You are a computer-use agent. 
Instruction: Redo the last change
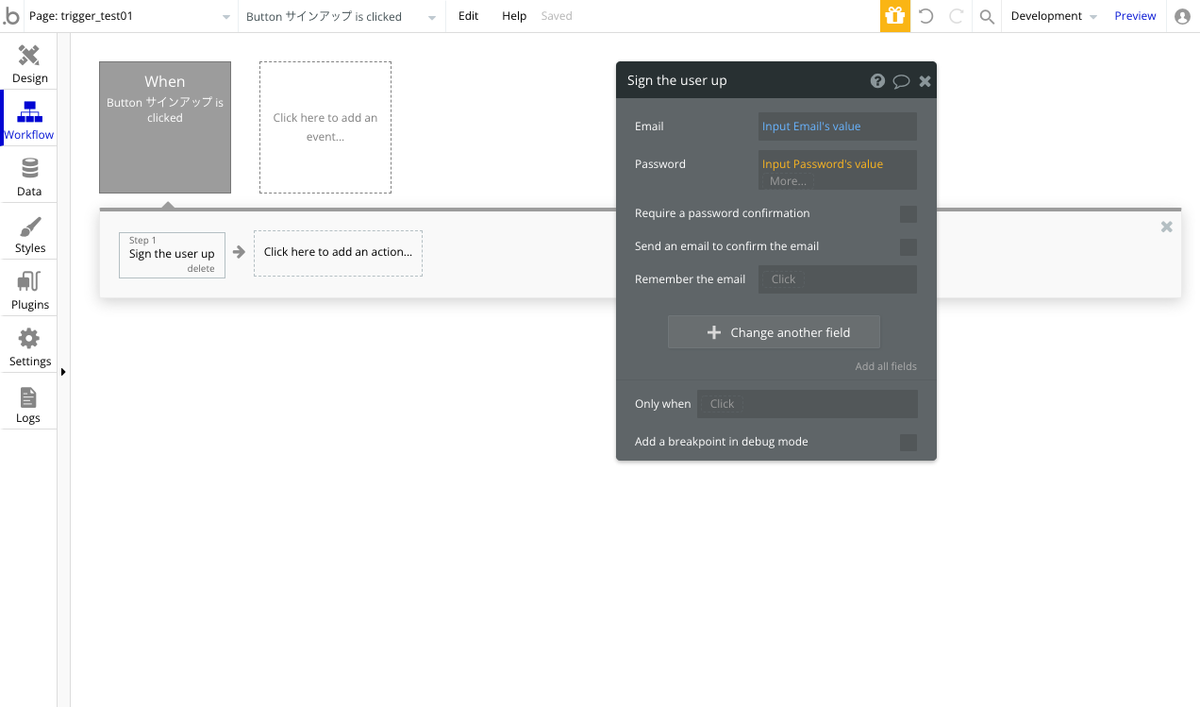click(x=956, y=16)
